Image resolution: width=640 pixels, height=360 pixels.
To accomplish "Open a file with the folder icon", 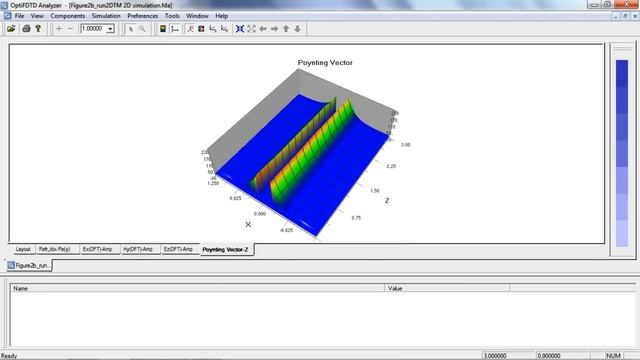I will point(11,29).
